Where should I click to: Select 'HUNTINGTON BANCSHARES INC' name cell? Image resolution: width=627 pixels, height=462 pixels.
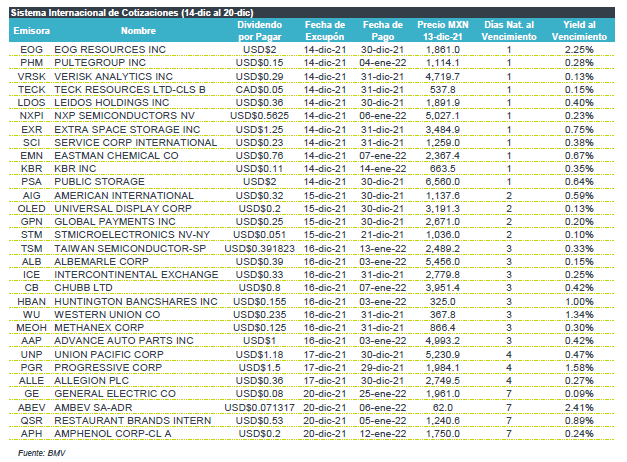click(x=136, y=302)
